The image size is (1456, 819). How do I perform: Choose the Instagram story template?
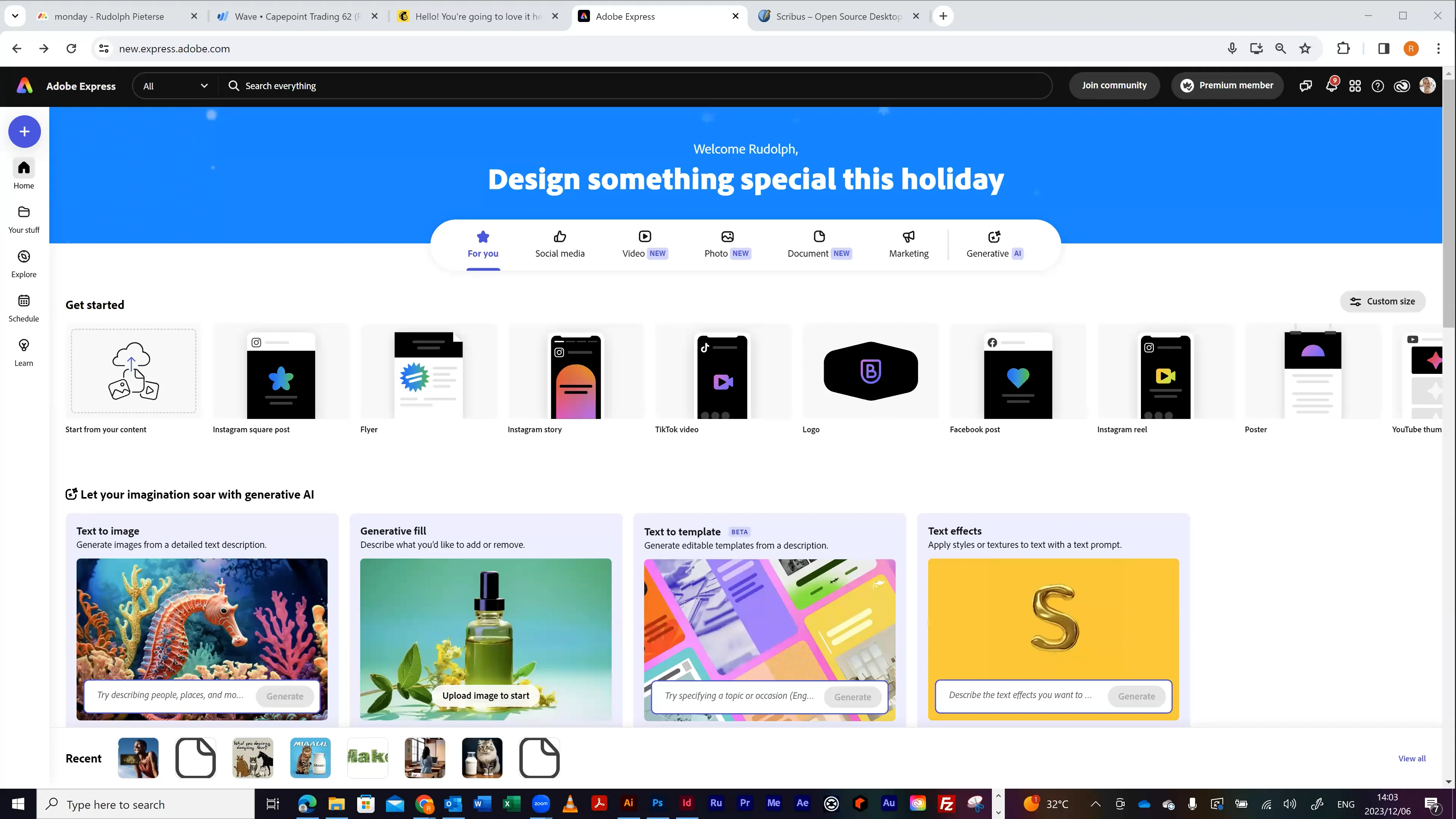tap(576, 379)
